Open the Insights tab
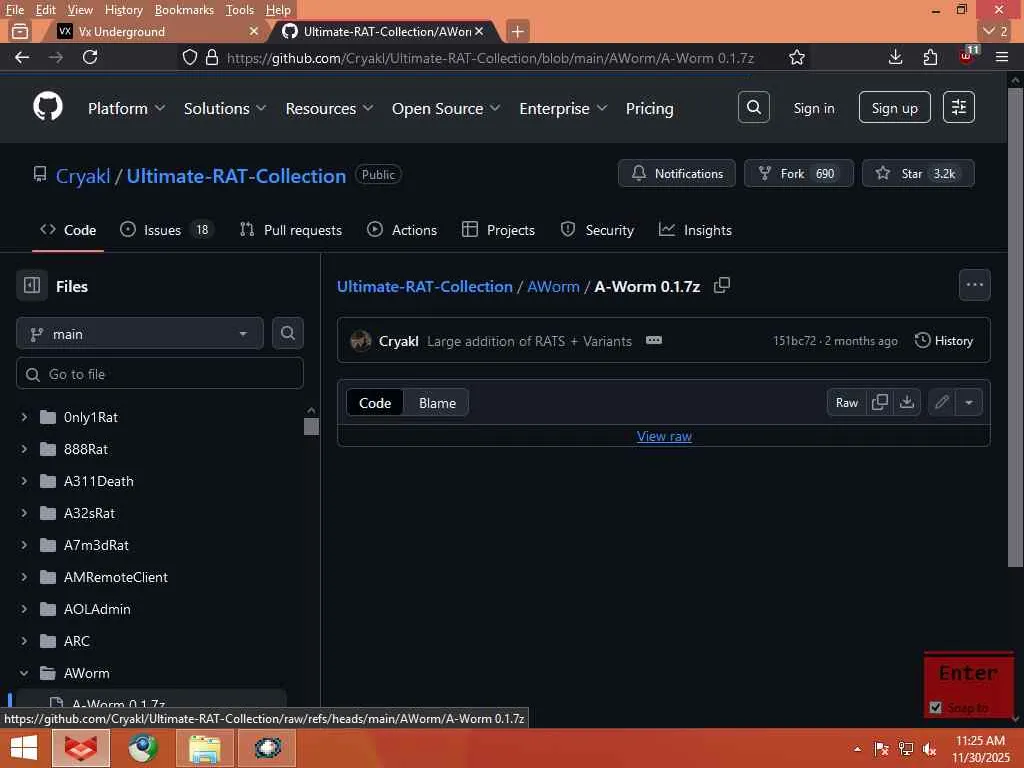Screen dimensions: 1024x768 695,230
